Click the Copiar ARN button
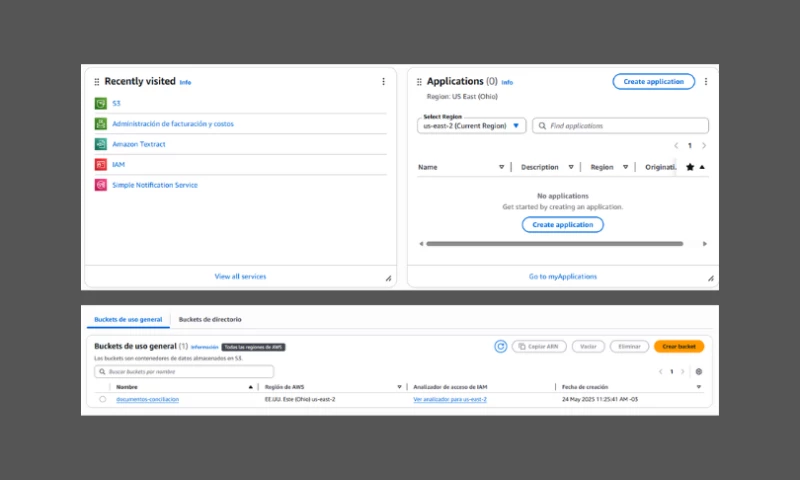 click(539, 347)
